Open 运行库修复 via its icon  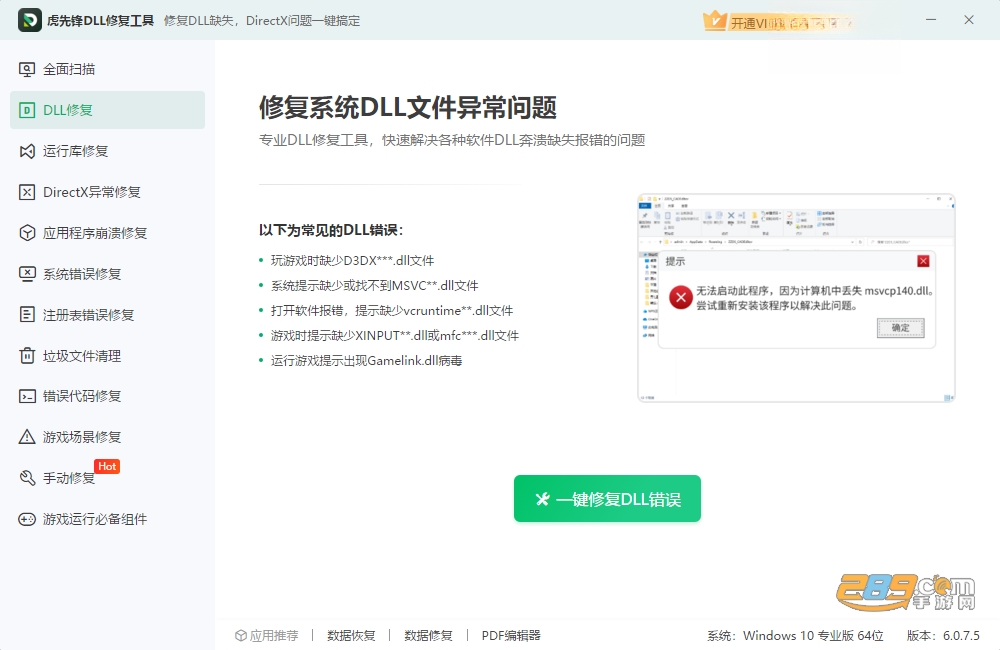click(27, 151)
